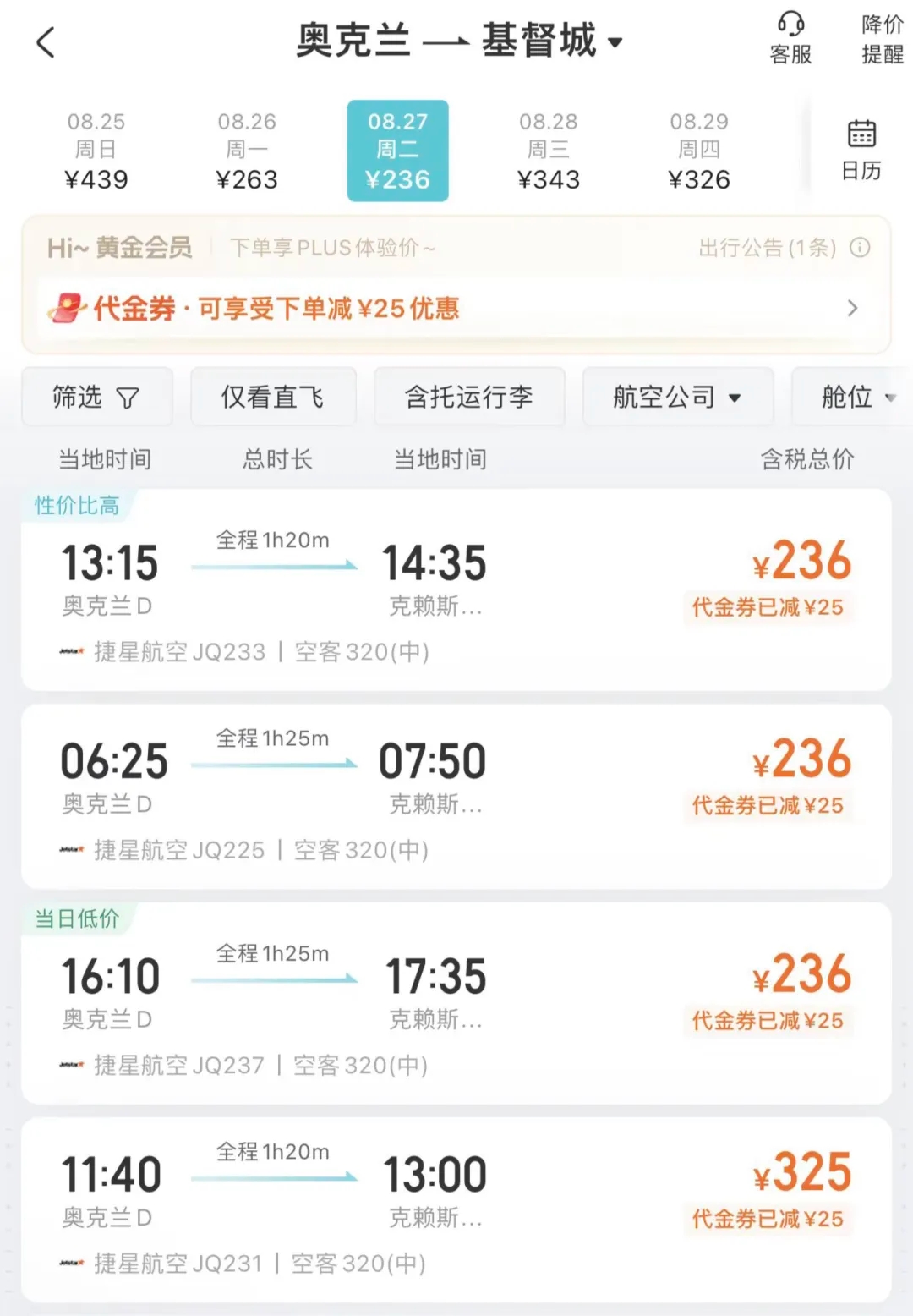
Task: Tap the travel notice info icon
Action: 860,248
